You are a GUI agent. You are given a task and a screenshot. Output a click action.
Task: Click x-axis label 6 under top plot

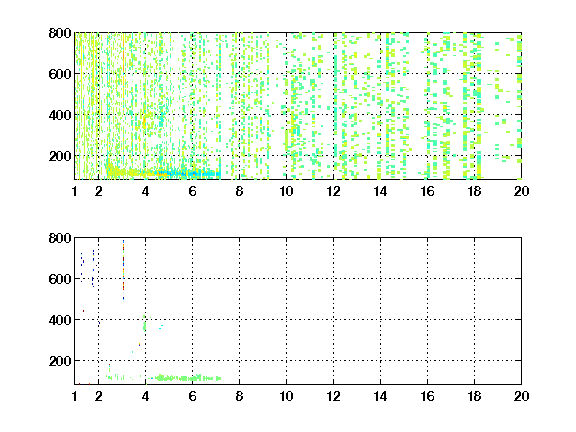point(192,191)
